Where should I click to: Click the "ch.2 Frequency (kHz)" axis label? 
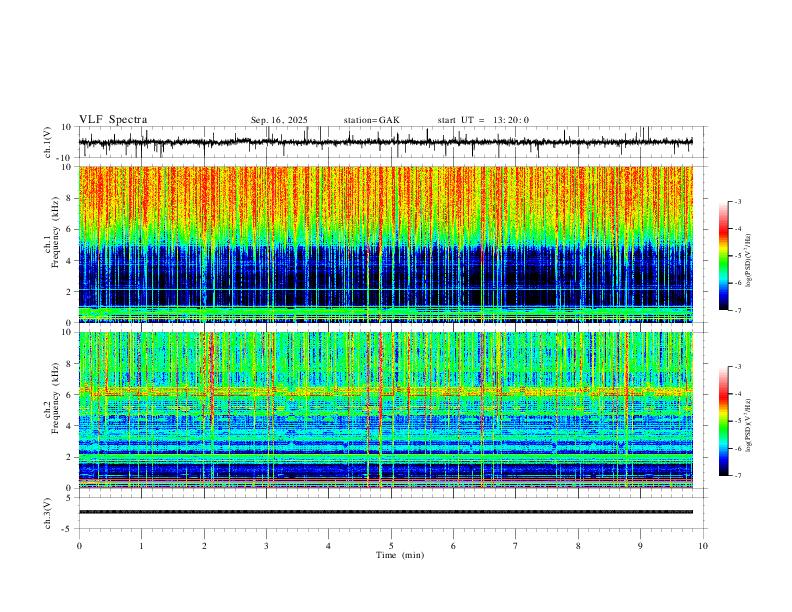52,398
